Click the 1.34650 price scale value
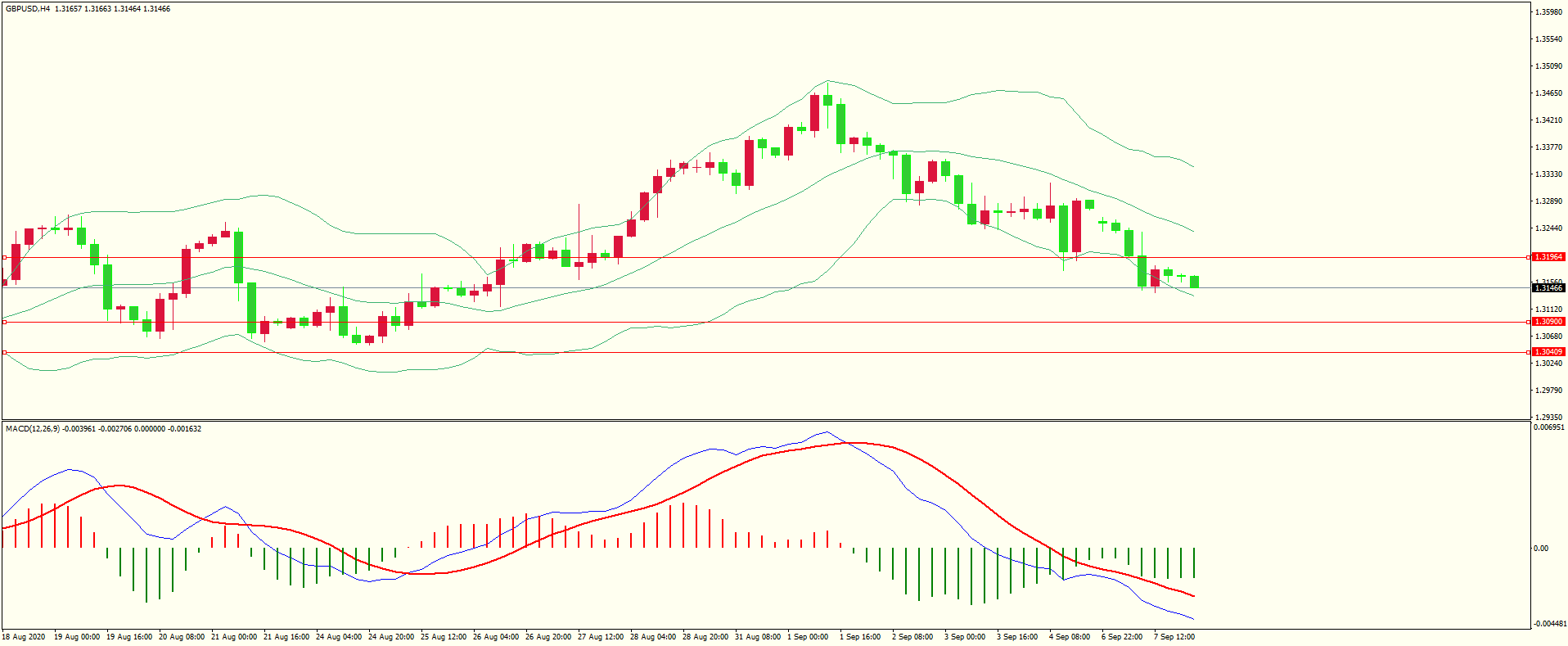Image resolution: width=1568 pixels, height=646 pixels. point(1548,93)
